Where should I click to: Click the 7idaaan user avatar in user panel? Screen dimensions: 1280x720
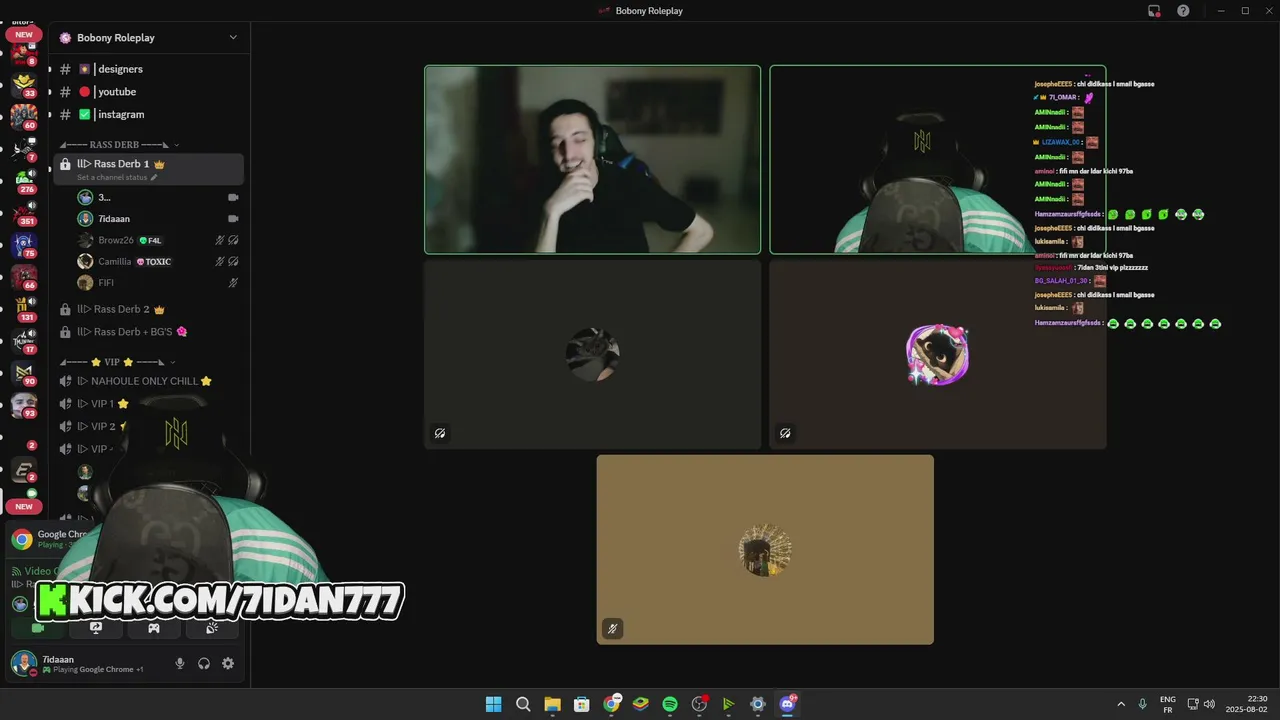click(x=23, y=663)
